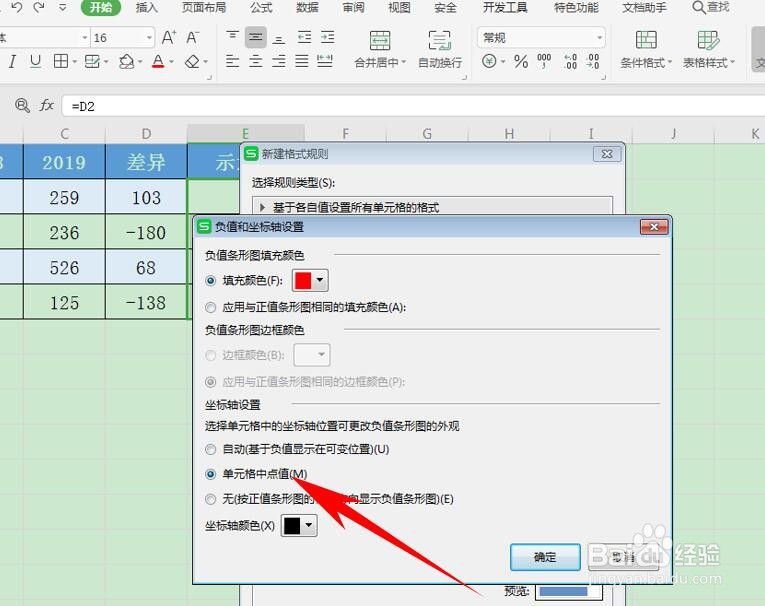The image size is (765, 606).
Task: Open the negative fill color dropdown
Action: (x=320, y=280)
